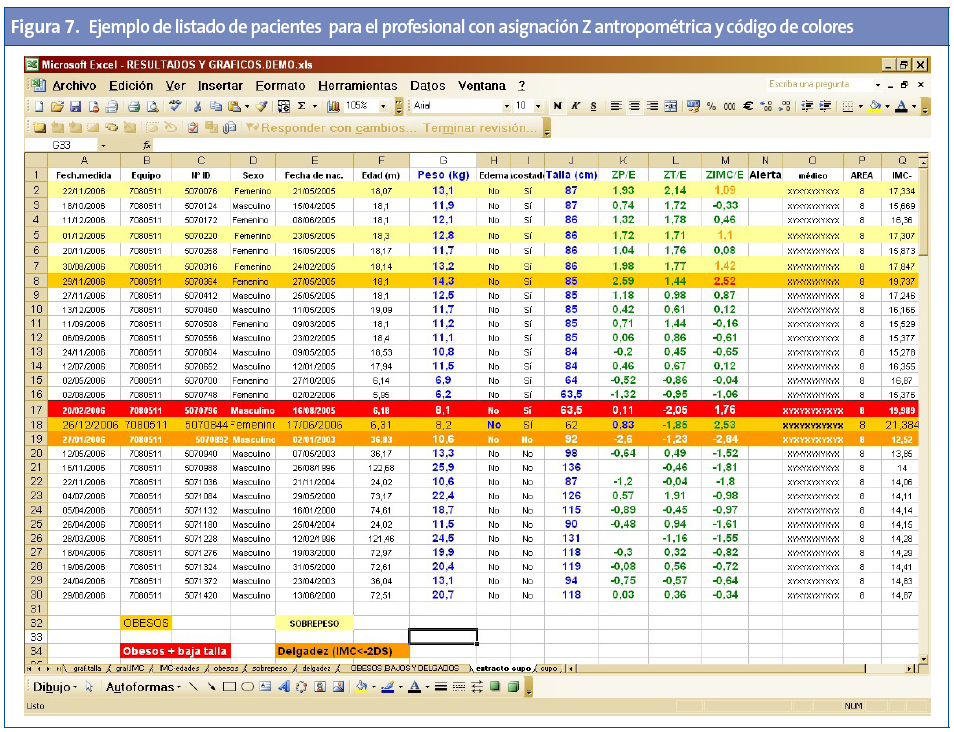The image size is (954, 732).
Task: Toggle italic formatting (K button)
Action: [x=575, y=106]
